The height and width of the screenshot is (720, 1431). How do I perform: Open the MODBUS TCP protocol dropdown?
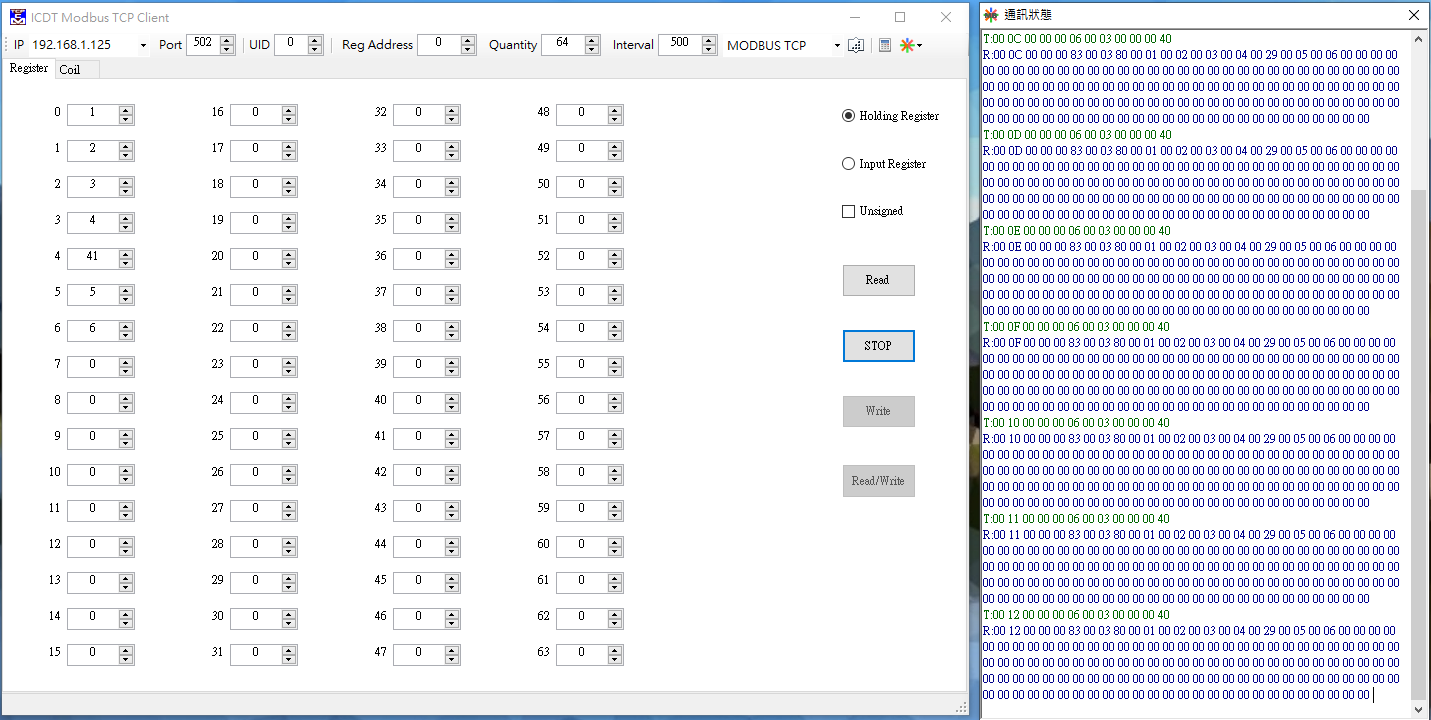click(837, 46)
